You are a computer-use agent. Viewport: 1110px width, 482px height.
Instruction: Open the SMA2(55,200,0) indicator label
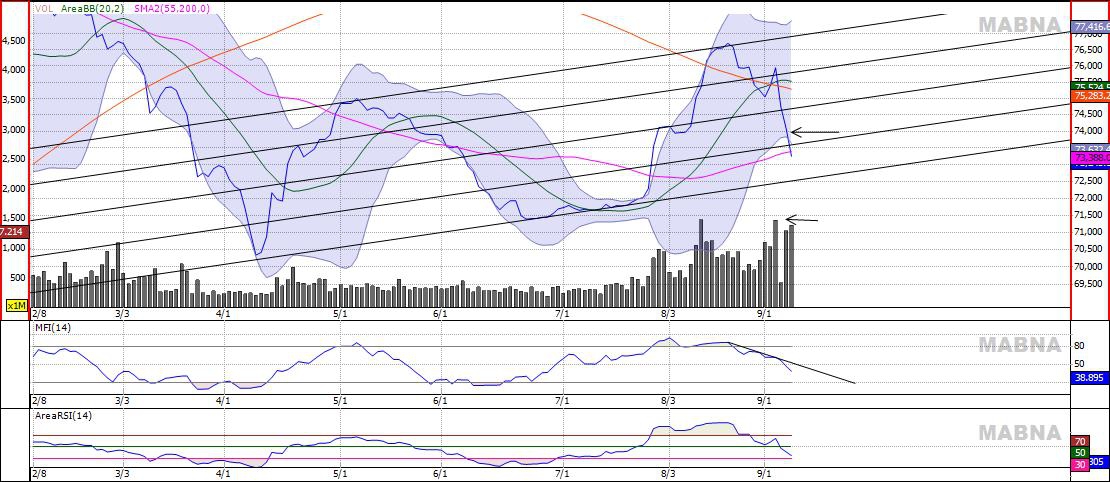tap(173, 8)
